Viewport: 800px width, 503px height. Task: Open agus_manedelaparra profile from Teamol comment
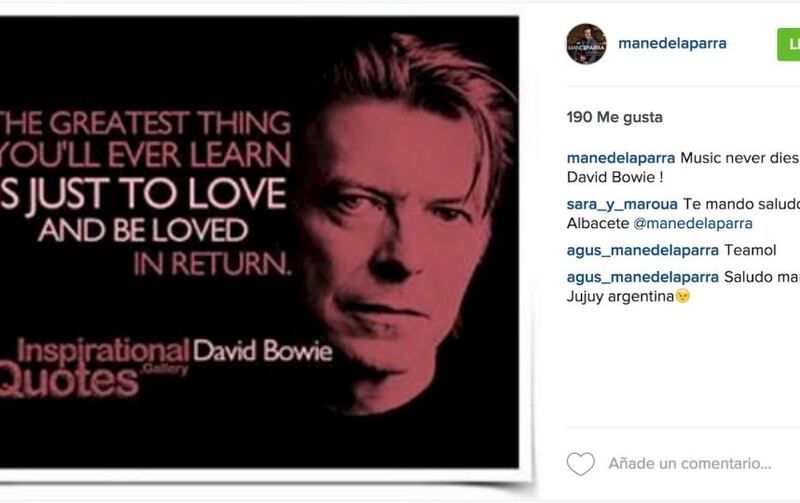coord(642,250)
